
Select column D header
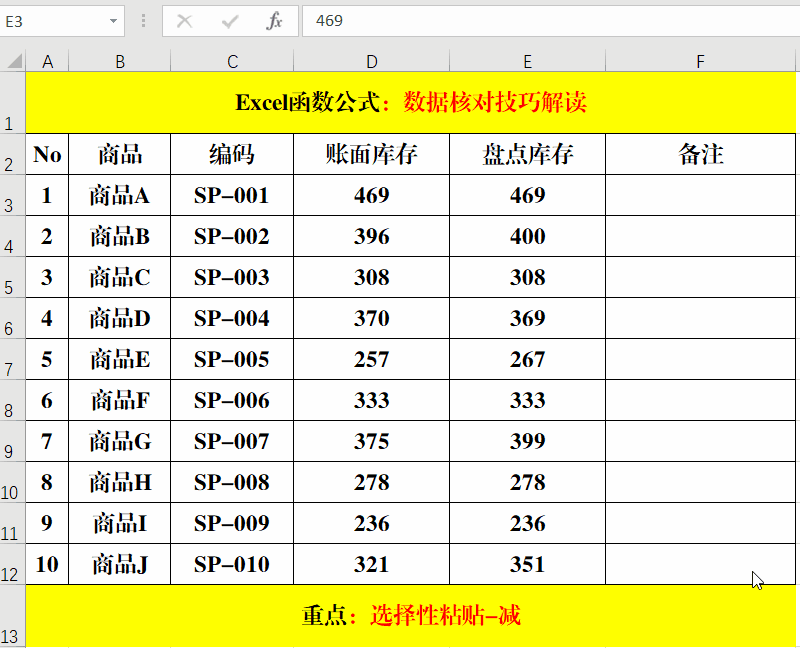pyautogui.click(x=371, y=61)
